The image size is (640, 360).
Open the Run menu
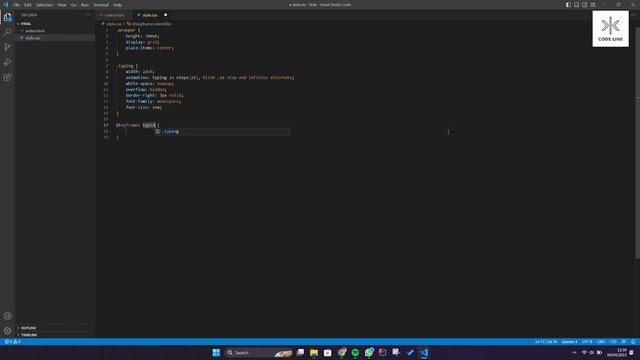point(84,5)
